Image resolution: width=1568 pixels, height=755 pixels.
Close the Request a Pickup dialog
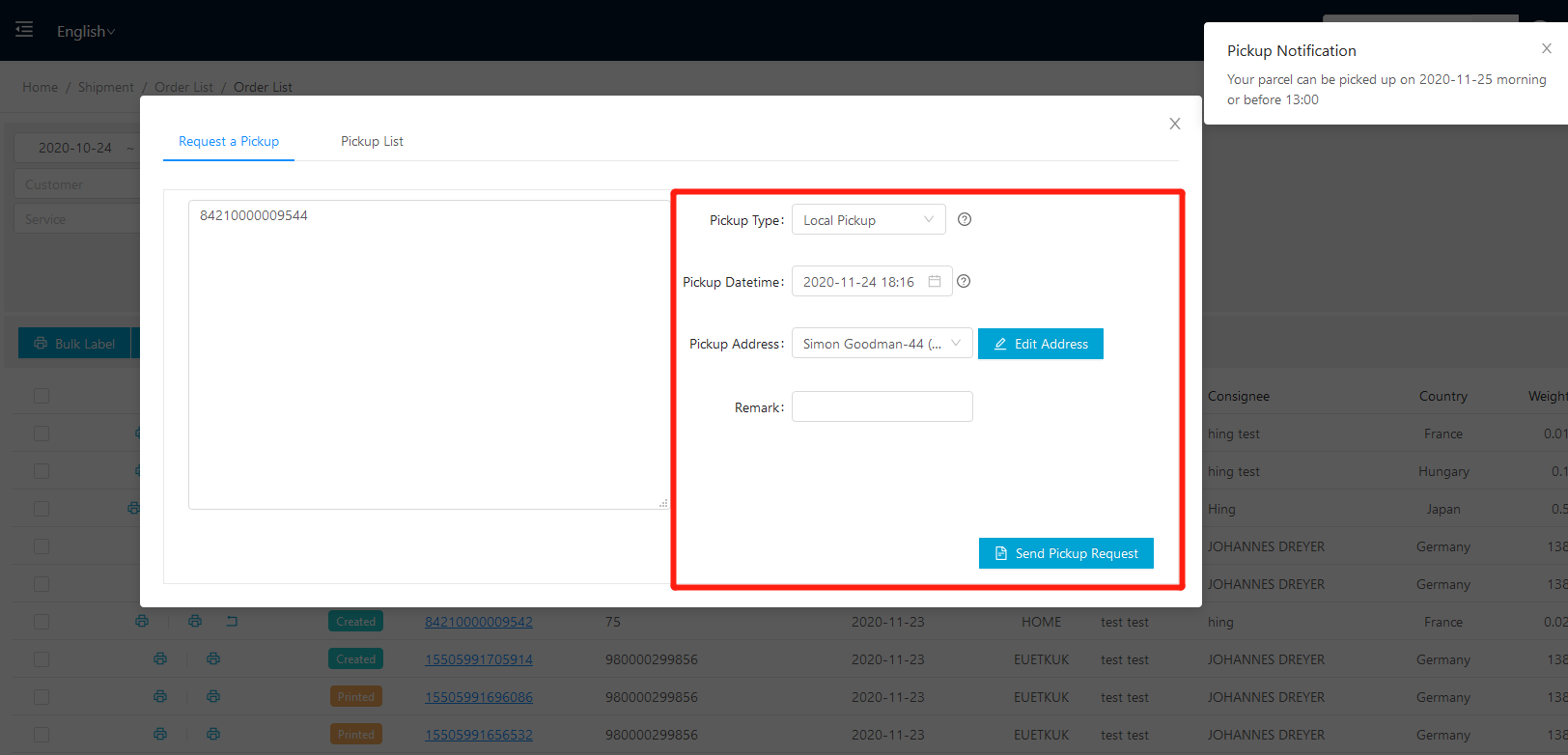click(1174, 124)
